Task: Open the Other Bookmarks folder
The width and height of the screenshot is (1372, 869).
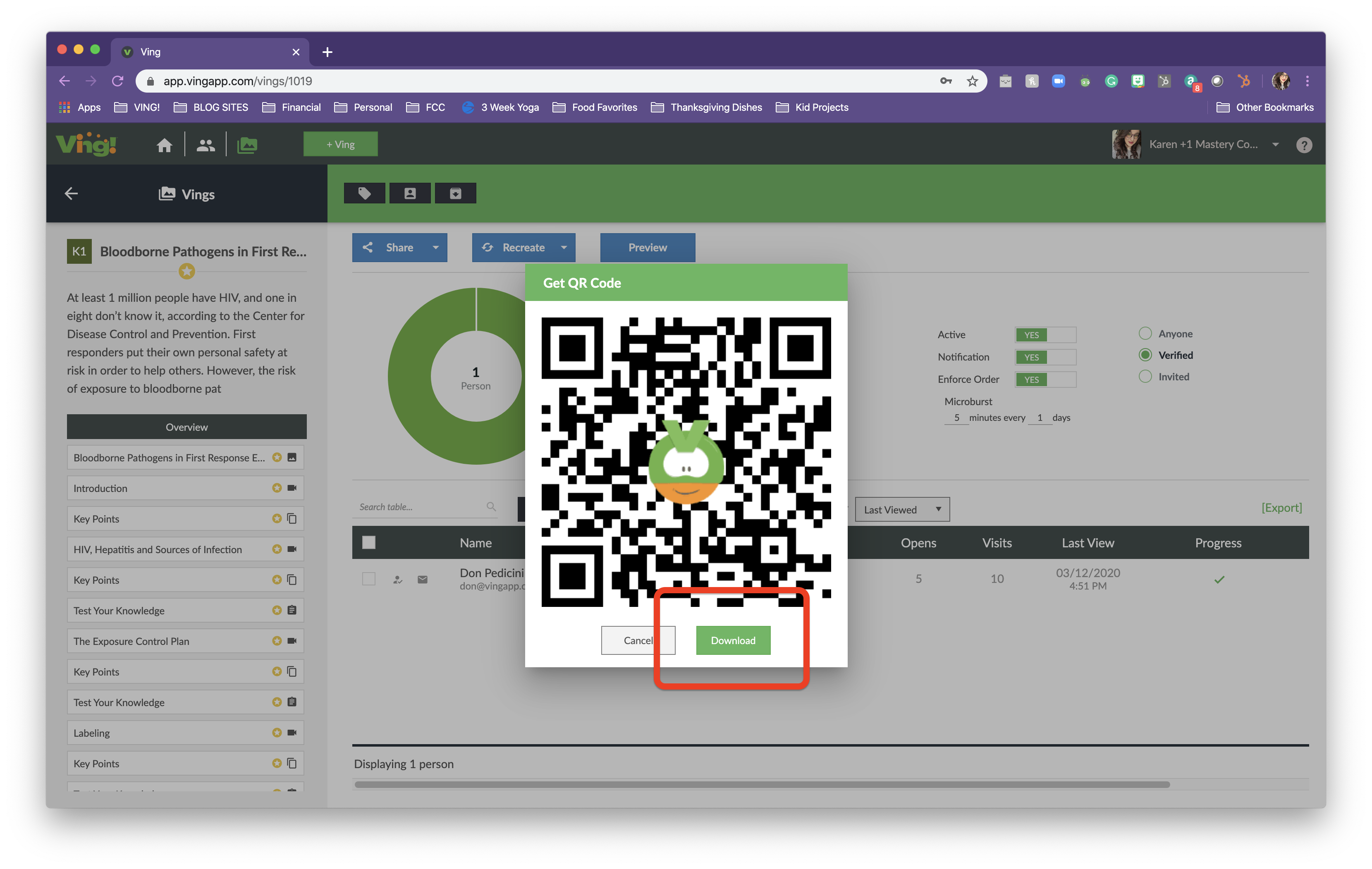Action: click(1265, 107)
